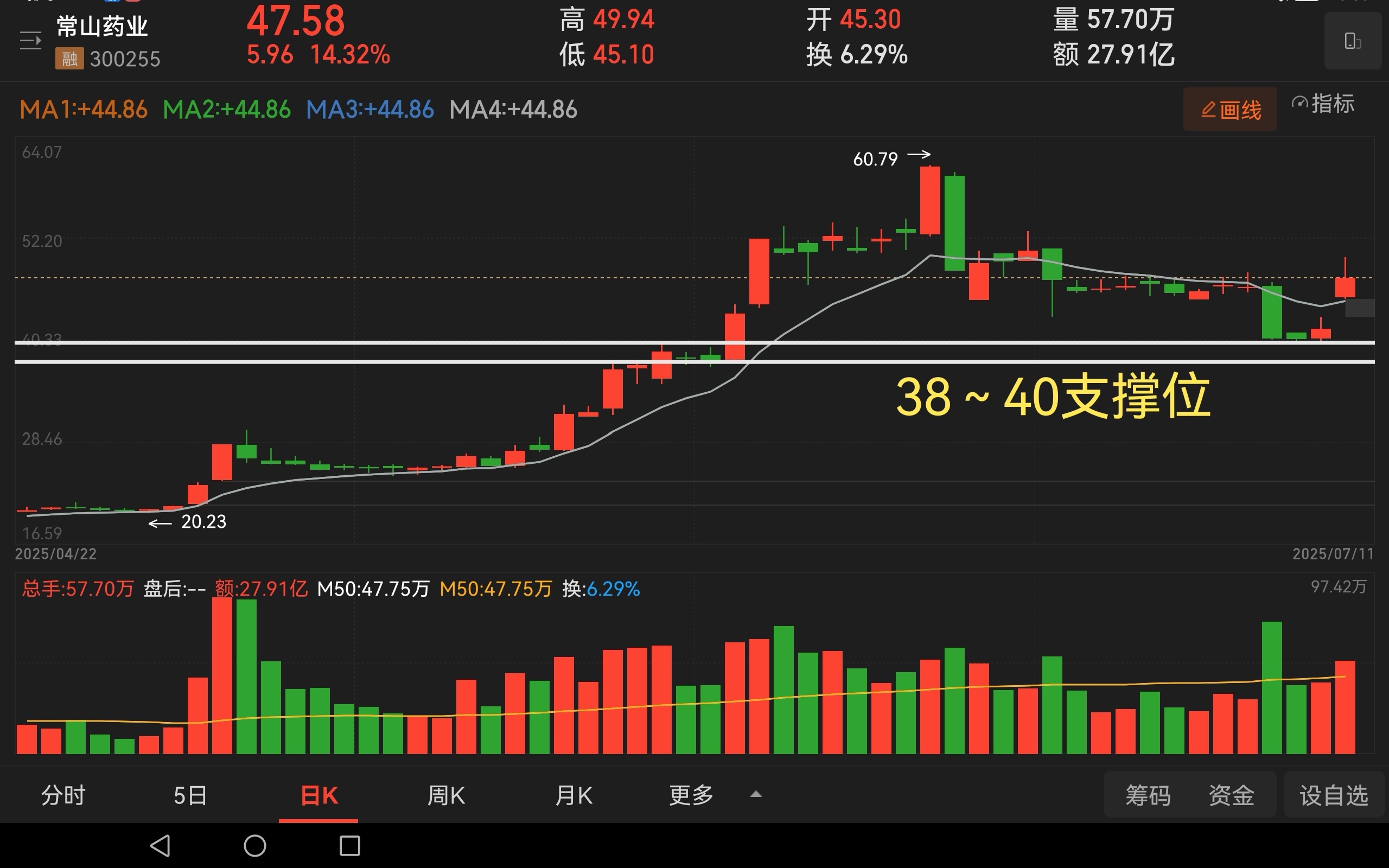Open the 资金 capital flow view

click(1231, 796)
